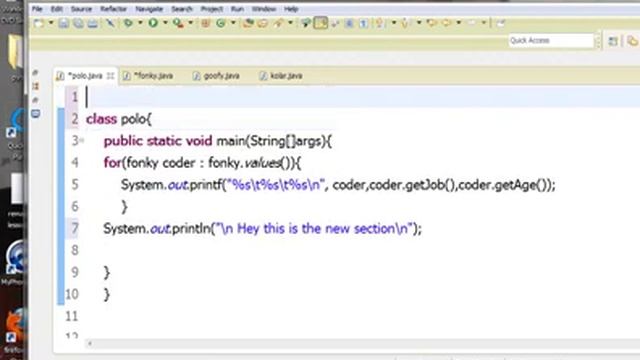Click the Open Type icon
The image size is (640, 360).
pos(248,23)
